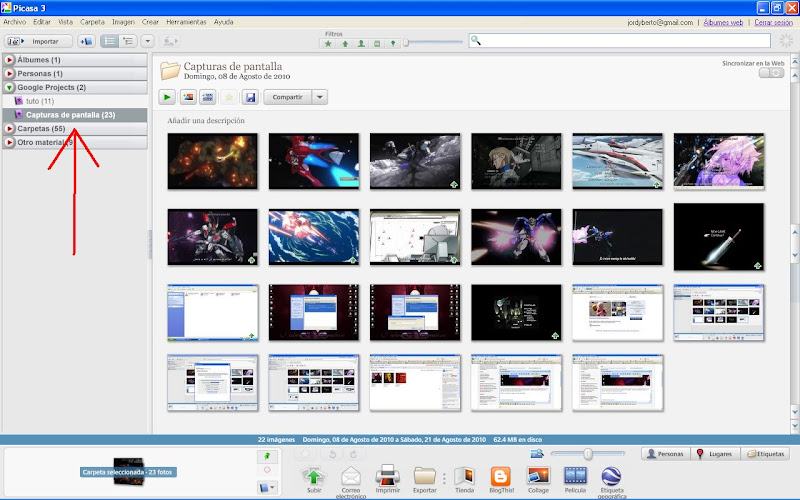Create a new album with the toolbar icon
Image resolution: width=800 pixels, height=500 pixels.
coord(86,41)
